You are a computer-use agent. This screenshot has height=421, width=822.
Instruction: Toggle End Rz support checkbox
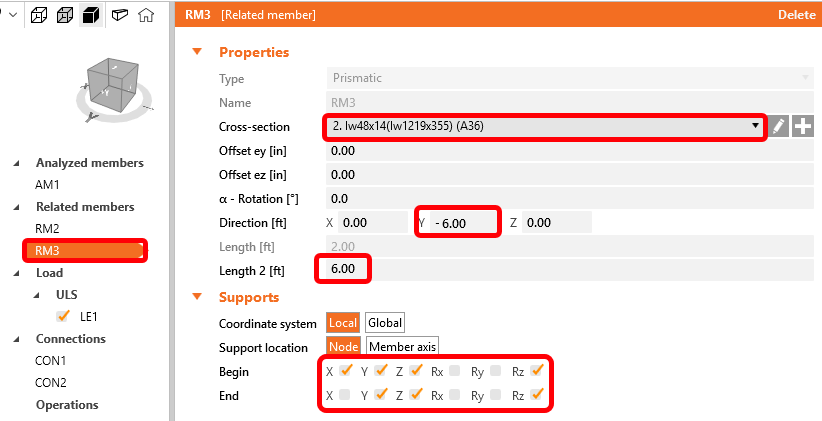tap(536, 394)
